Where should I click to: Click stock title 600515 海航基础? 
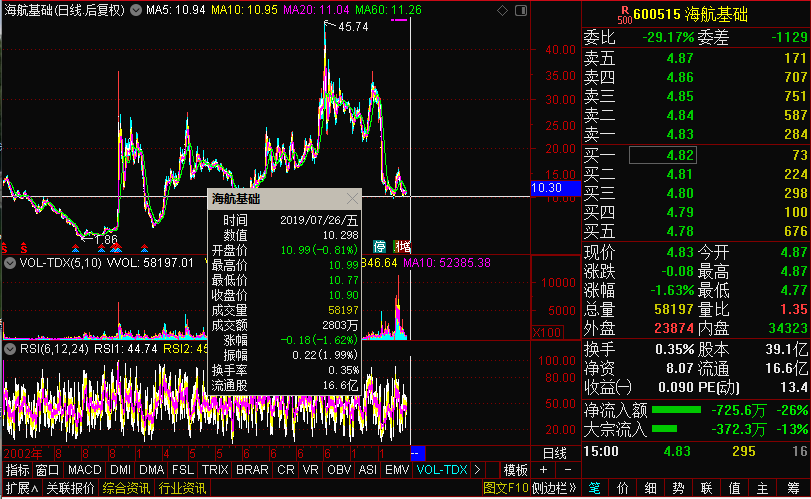point(690,14)
